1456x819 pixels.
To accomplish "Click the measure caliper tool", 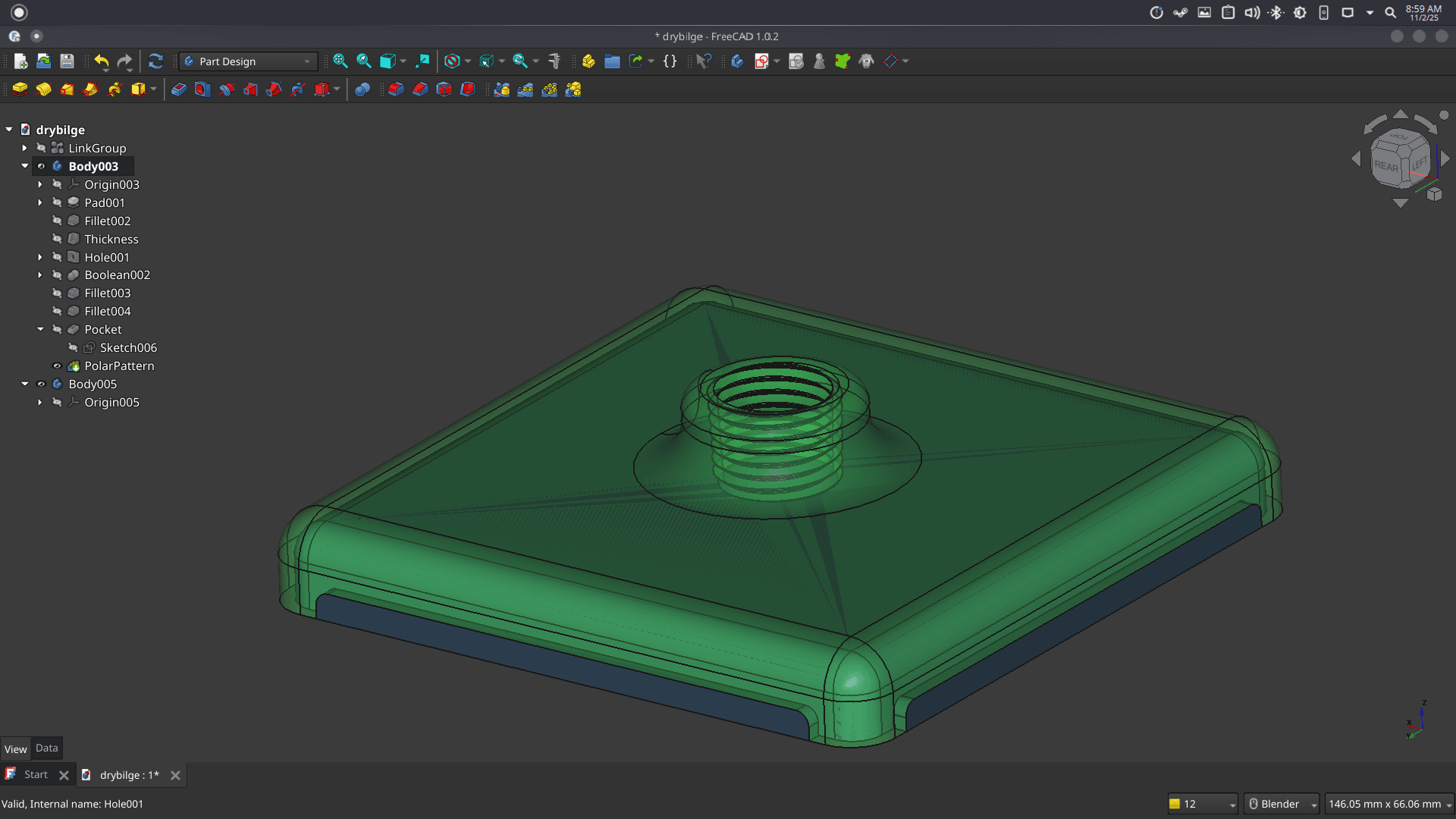I will (x=554, y=61).
